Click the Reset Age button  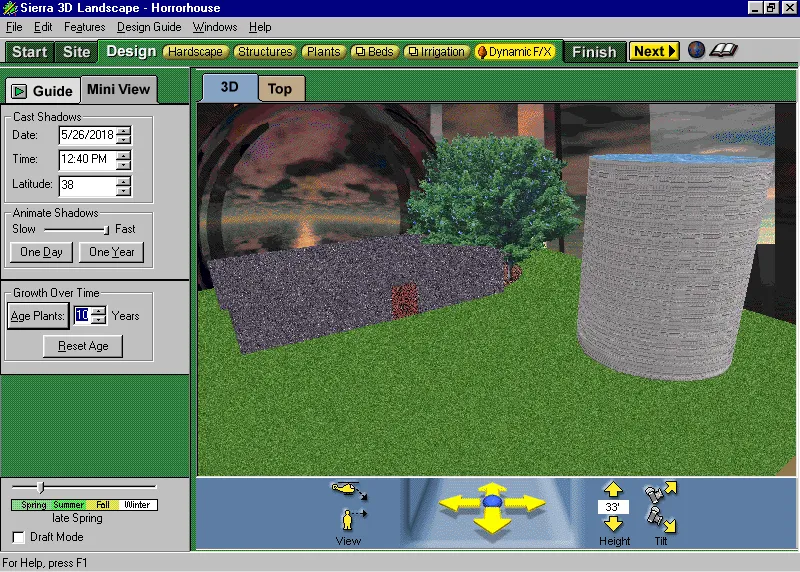coord(83,346)
